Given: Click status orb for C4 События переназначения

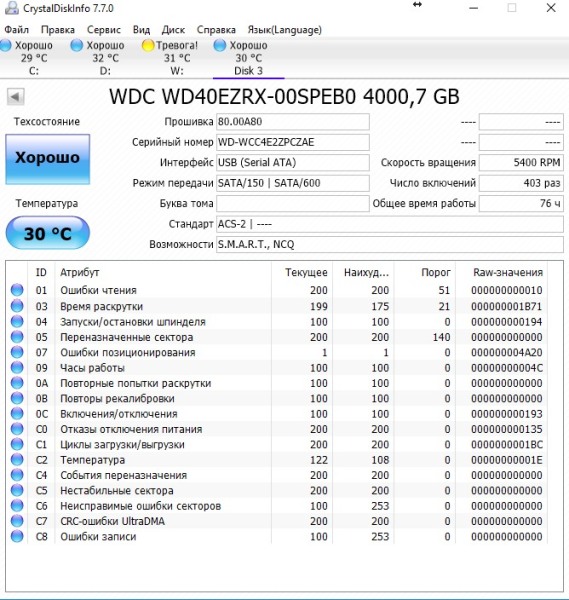Looking at the screenshot, I should coord(17,475).
